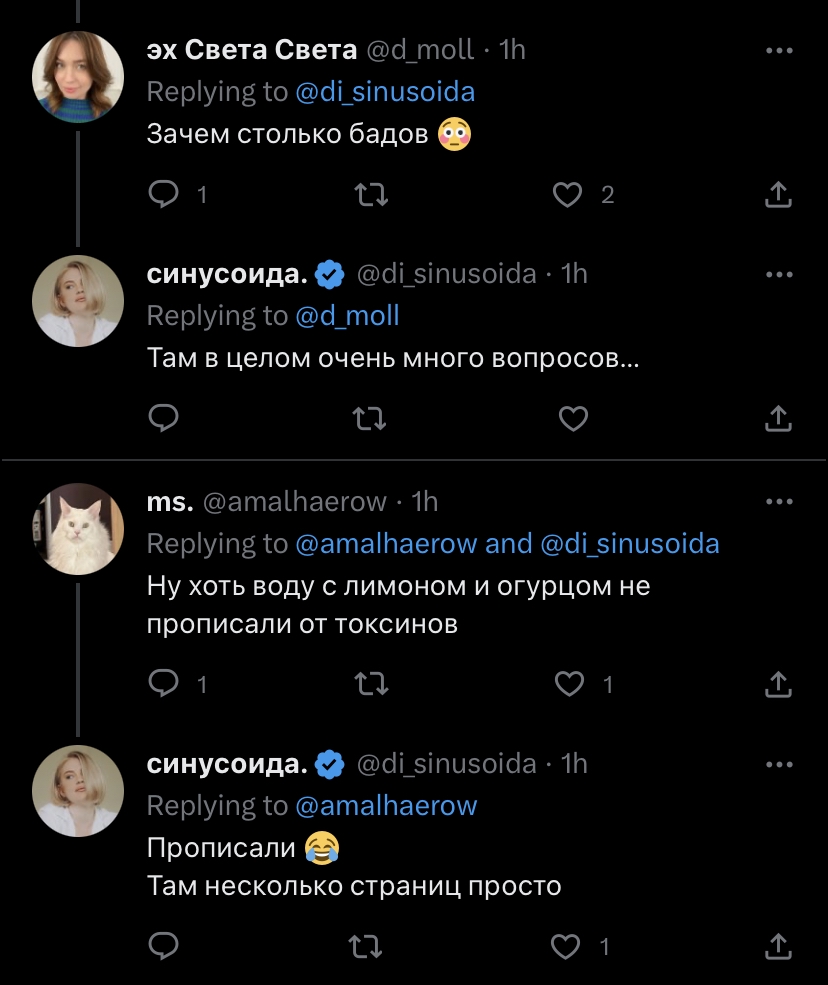Screen dimensions: 828x985
Task: Reply to Света's tweet about бадов
Action: point(163,195)
